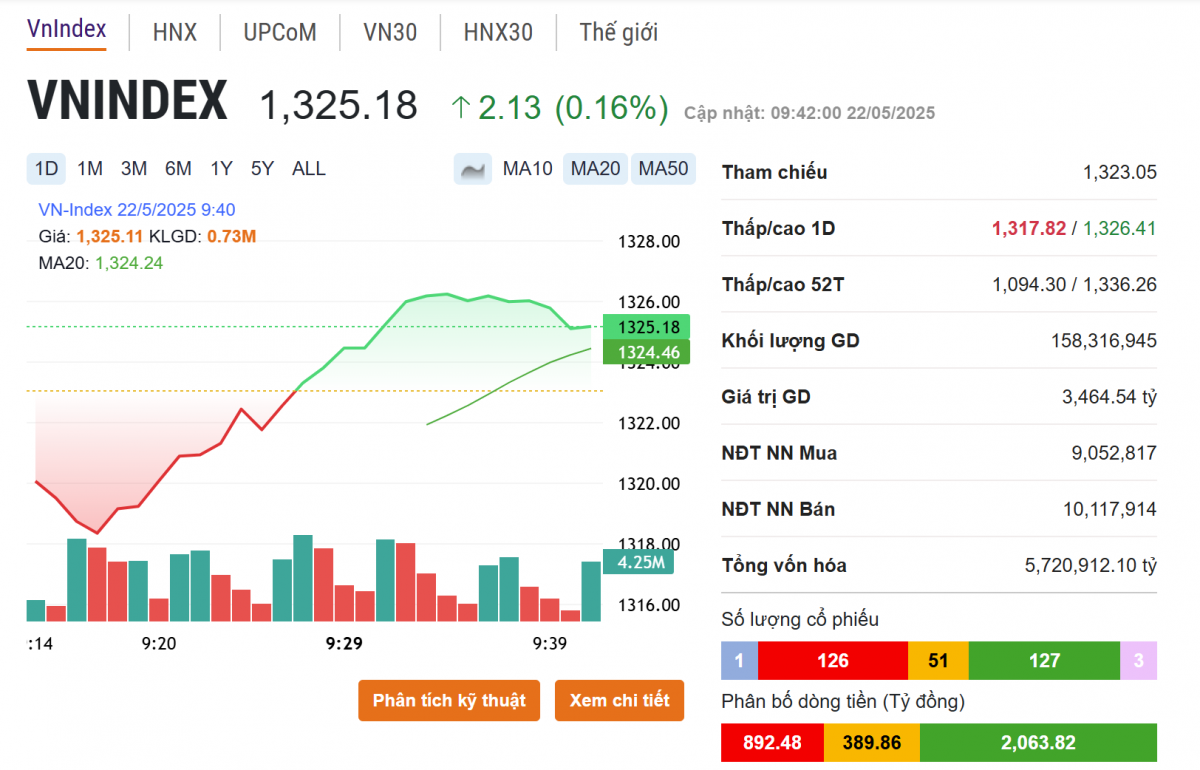Set chart range to 6M
1200x770 pixels.
coord(178,169)
